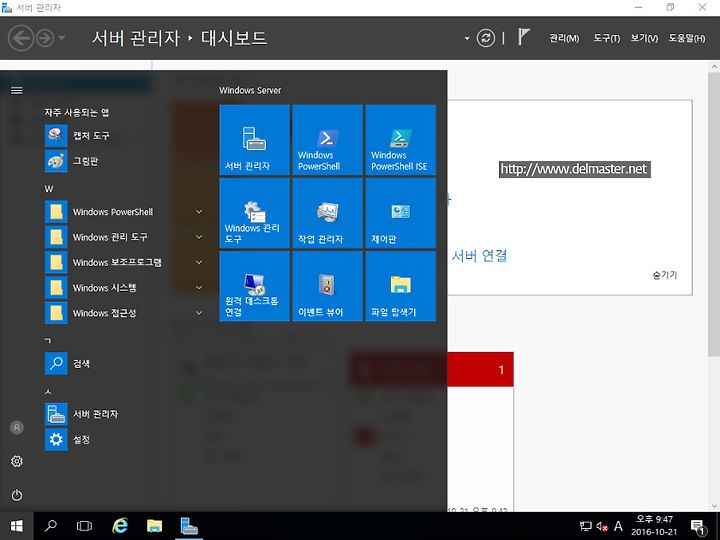
Task: Open the settings gear in Start sidebar
Action: pos(17,461)
